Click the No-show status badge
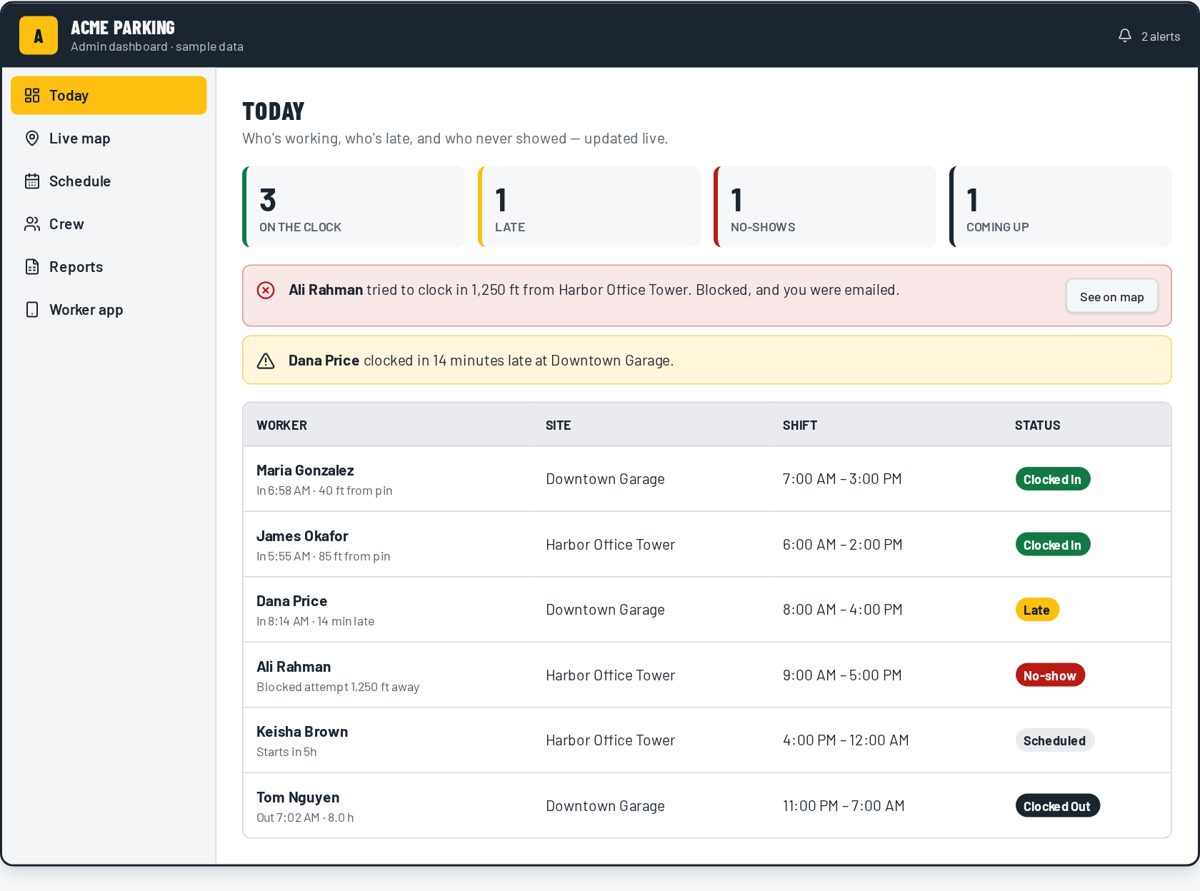The height and width of the screenshot is (891, 1200). click(x=1050, y=675)
